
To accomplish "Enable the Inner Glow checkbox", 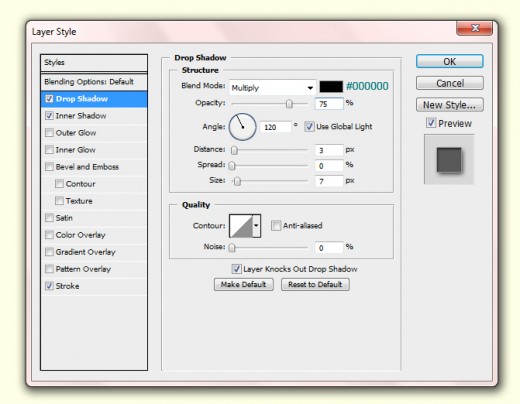I will 49,150.
